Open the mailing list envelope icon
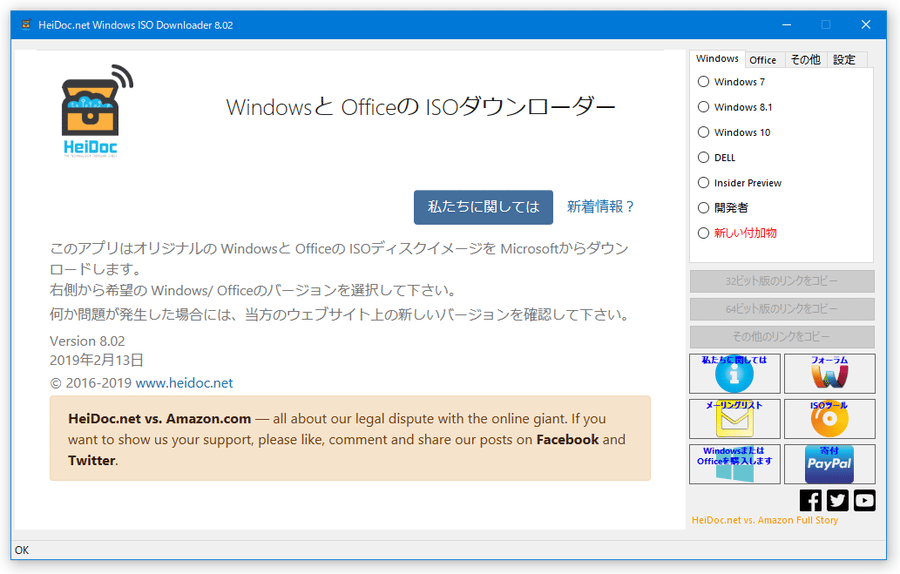The image size is (900, 574). 734,419
